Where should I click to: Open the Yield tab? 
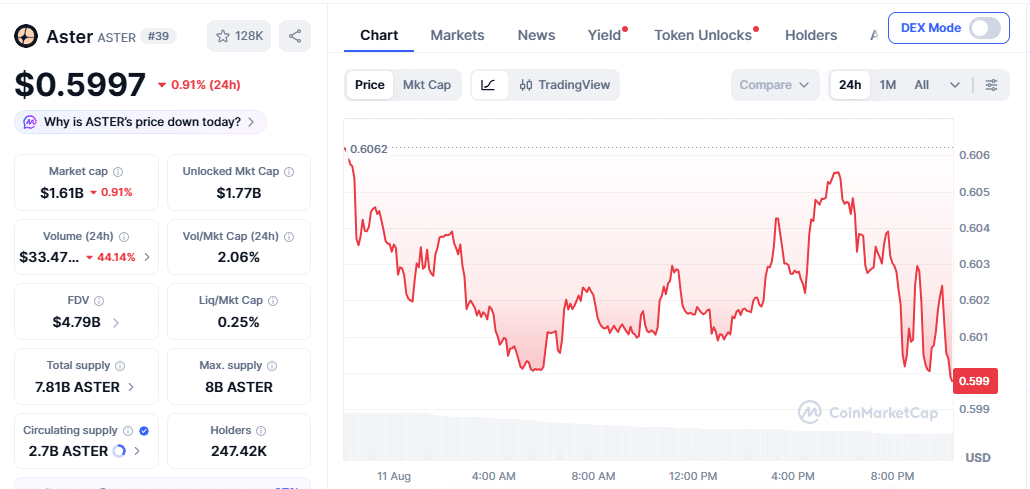pos(604,35)
